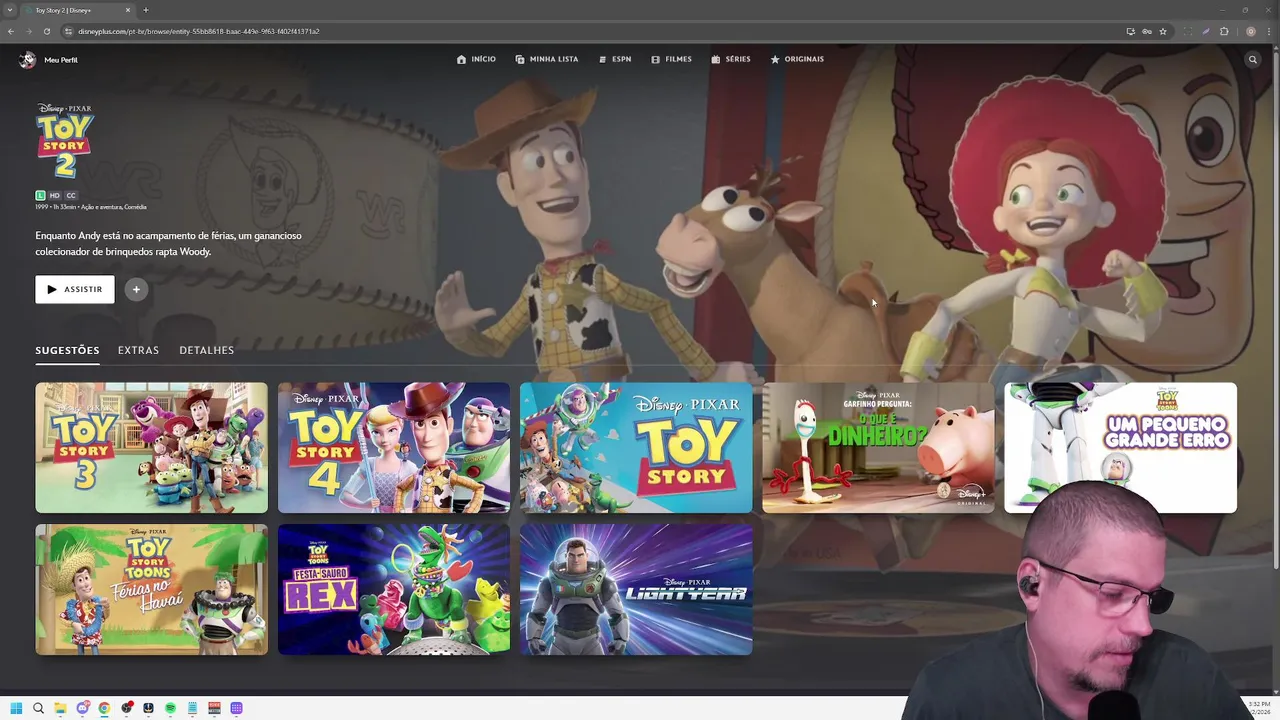The width and height of the screenshot is (1280, 720).
Task: Switch to the Extras tab
Action: [x=138, y=350]
